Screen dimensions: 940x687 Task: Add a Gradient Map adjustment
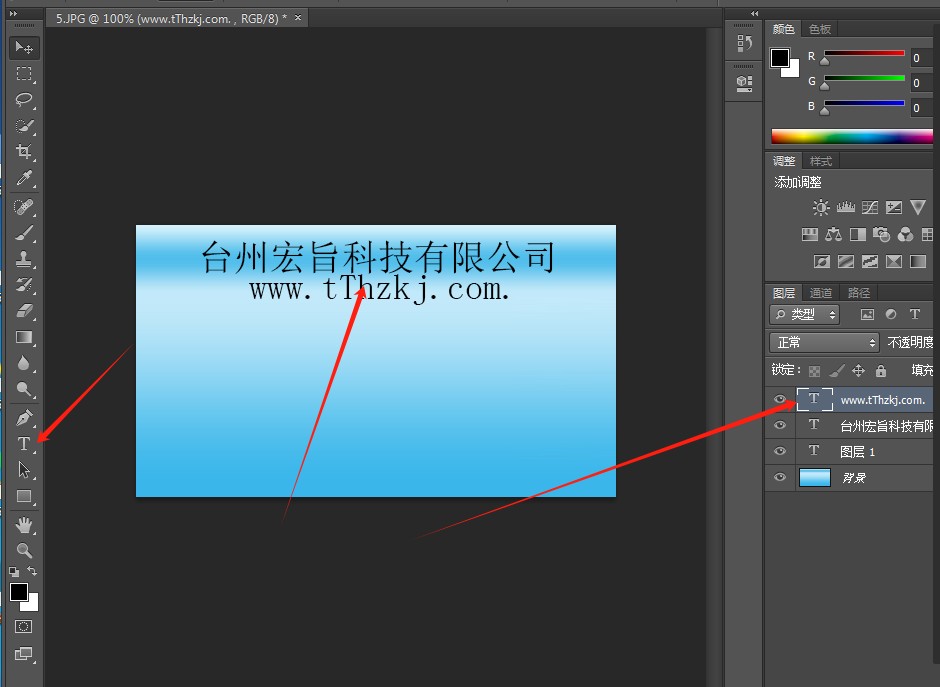pyautogui.click(x=918, y=261)
